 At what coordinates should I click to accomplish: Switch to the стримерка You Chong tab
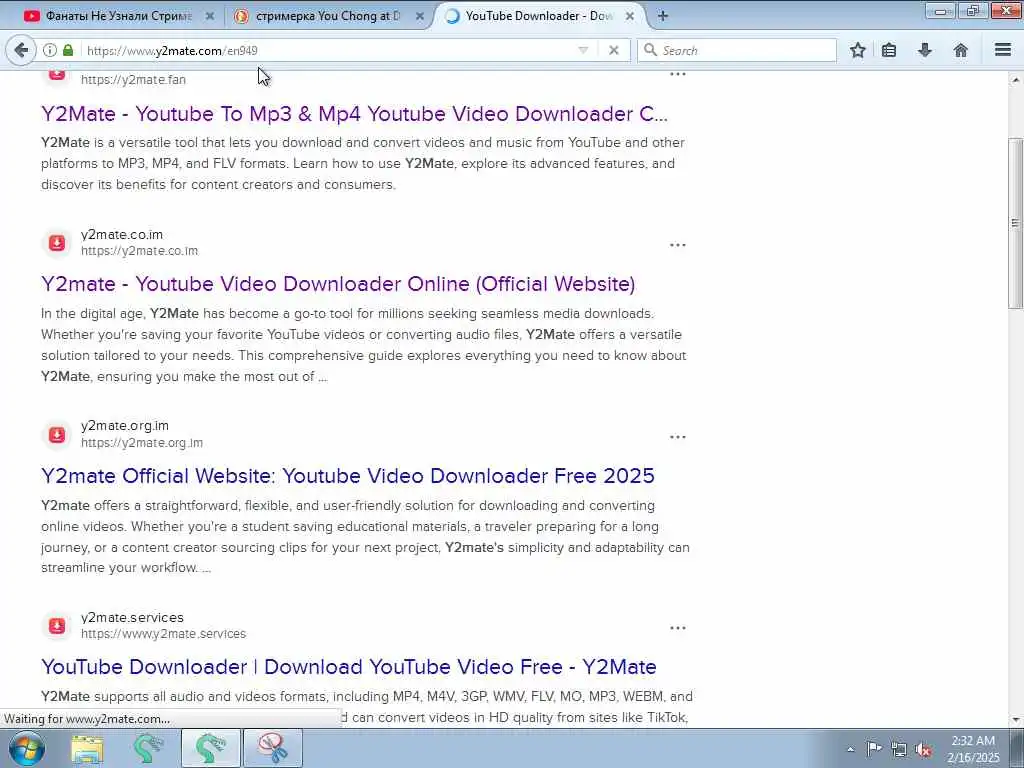[x=328, y=16]
